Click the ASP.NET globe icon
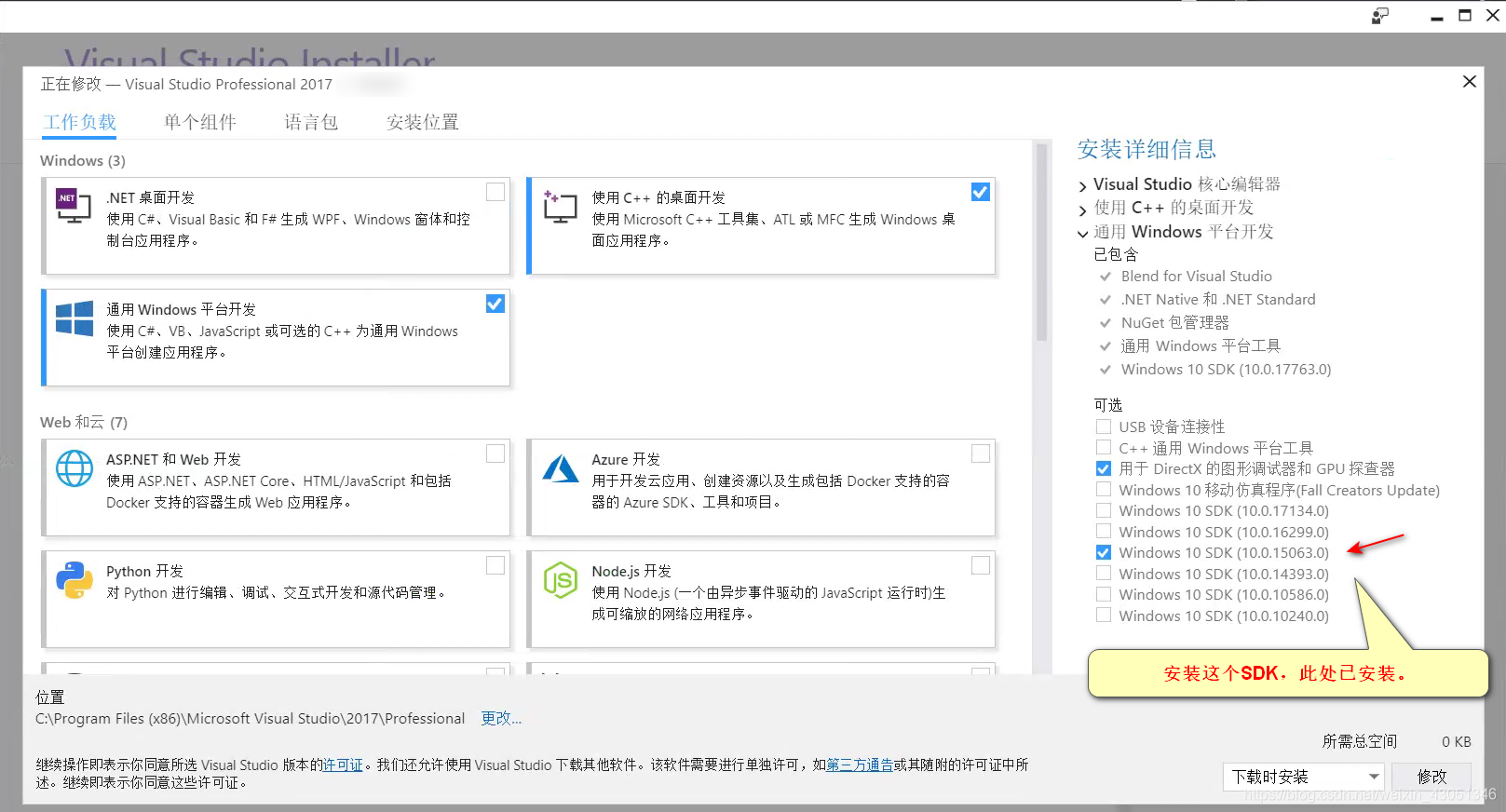Screen dimensions: 1506x812 [x=75, y=468]
